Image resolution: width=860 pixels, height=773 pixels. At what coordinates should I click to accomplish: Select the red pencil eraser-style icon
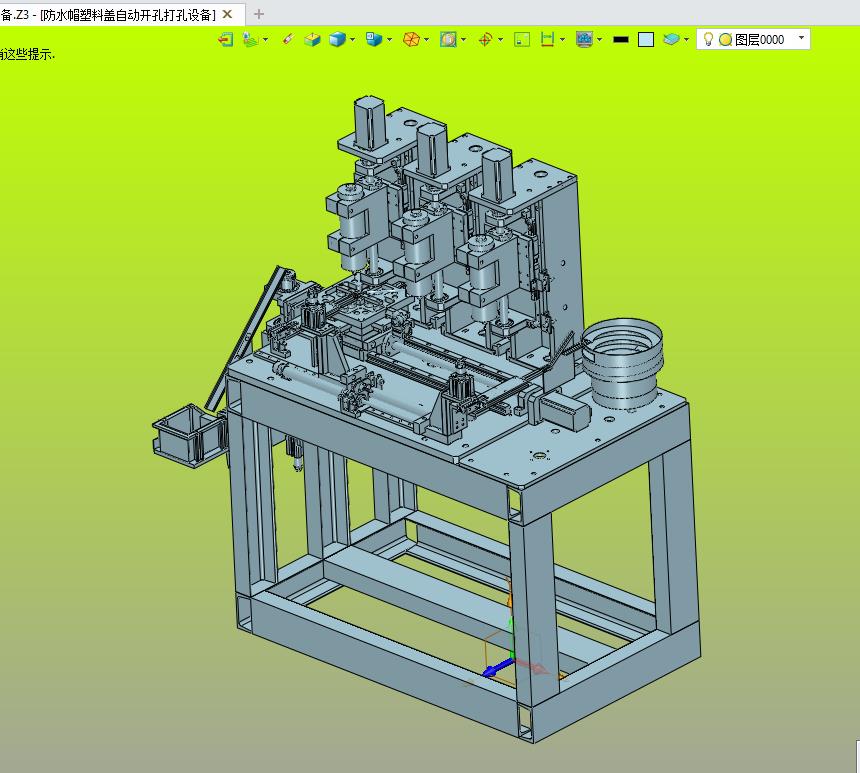tap(288, 40)
